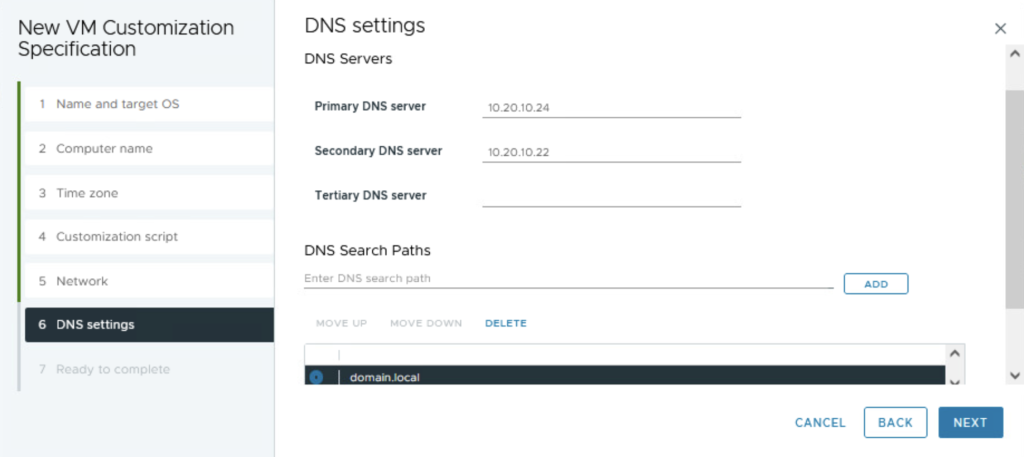
Task: Focus the Tertiary DNS server field
Action: 610,196
